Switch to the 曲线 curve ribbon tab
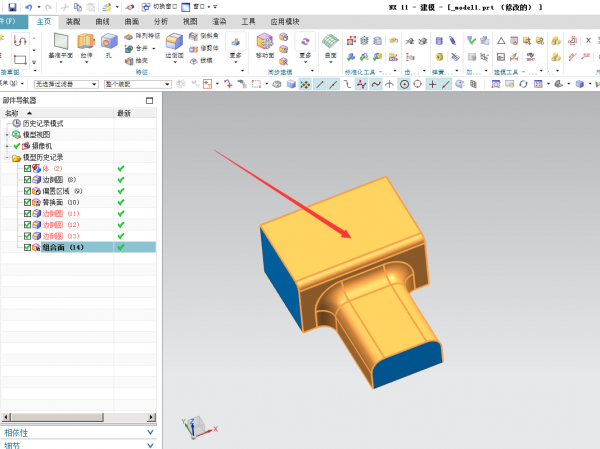 point(102,22)
